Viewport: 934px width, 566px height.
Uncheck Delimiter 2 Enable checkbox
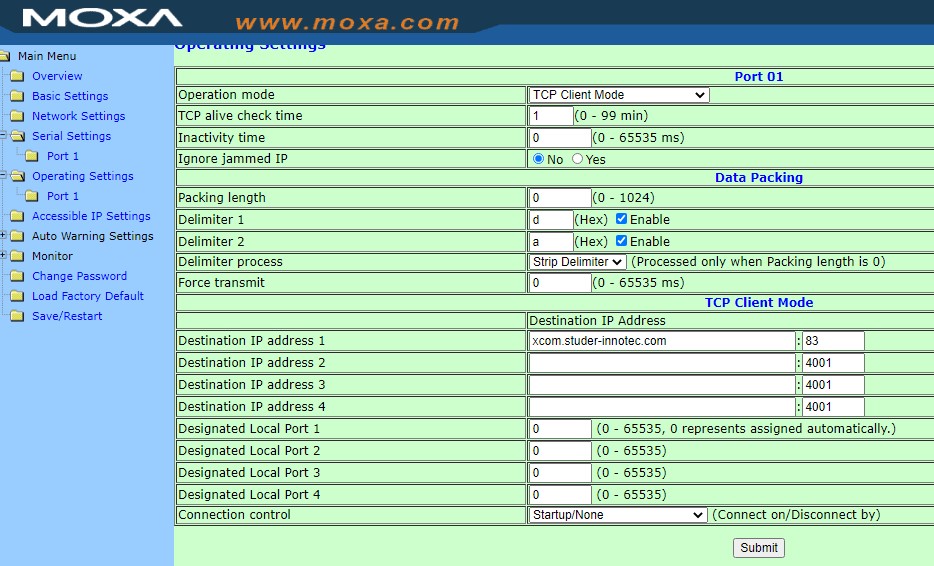point(621,241)
